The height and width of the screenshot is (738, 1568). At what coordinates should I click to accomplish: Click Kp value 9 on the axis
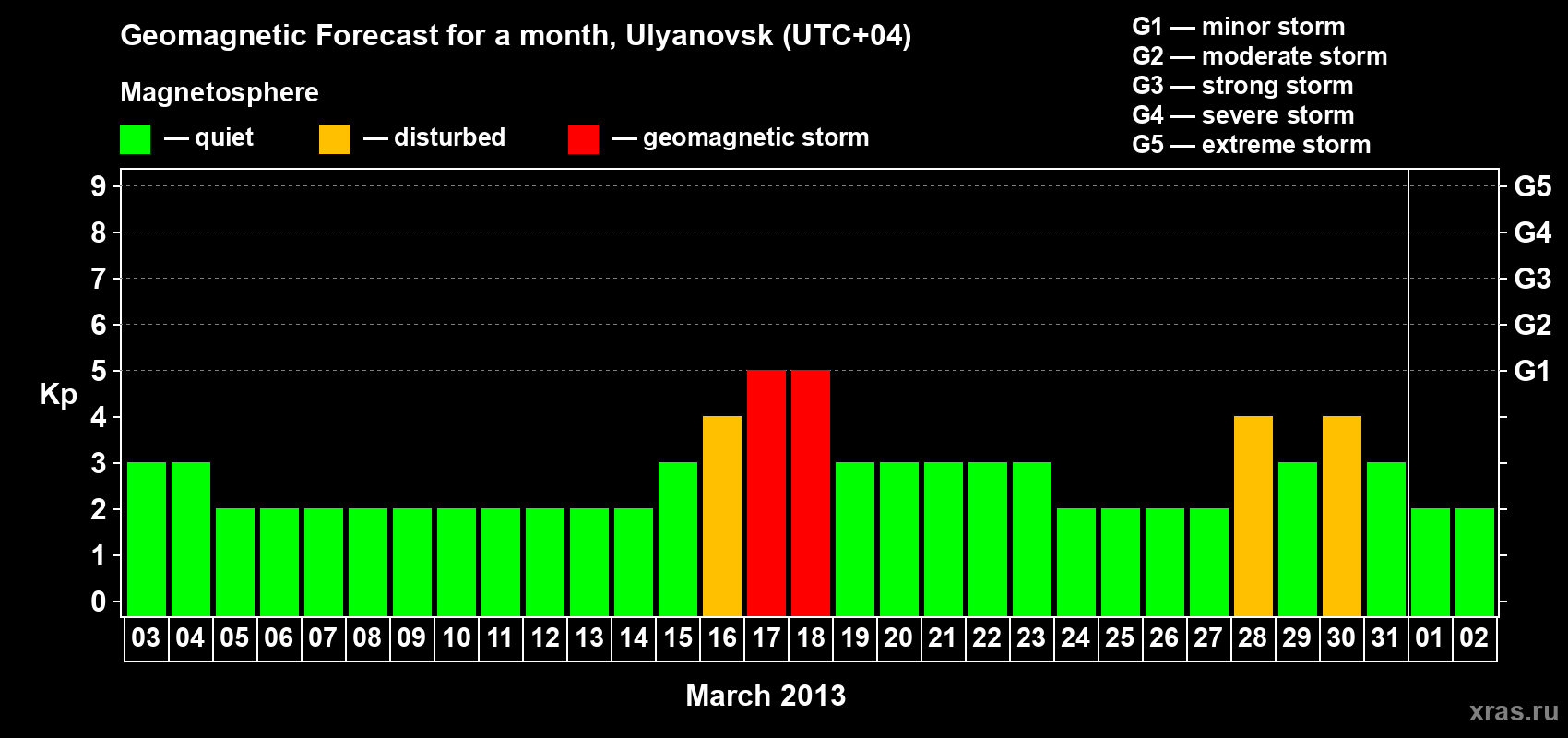pyautogui.click(x=99, y=186)
